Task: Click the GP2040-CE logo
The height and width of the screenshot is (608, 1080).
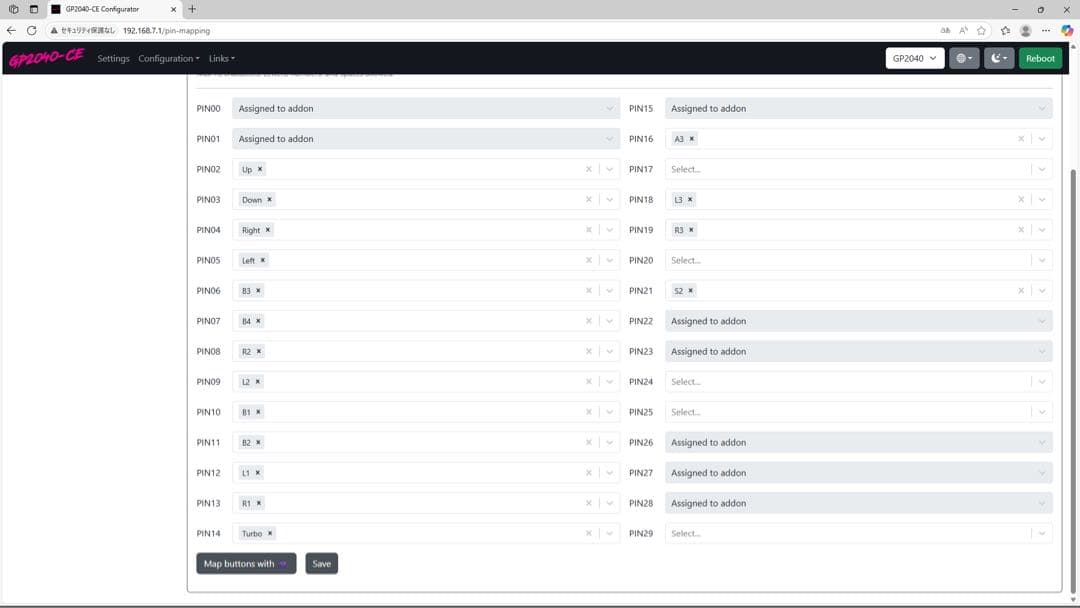Action: (x=46, y=58)
